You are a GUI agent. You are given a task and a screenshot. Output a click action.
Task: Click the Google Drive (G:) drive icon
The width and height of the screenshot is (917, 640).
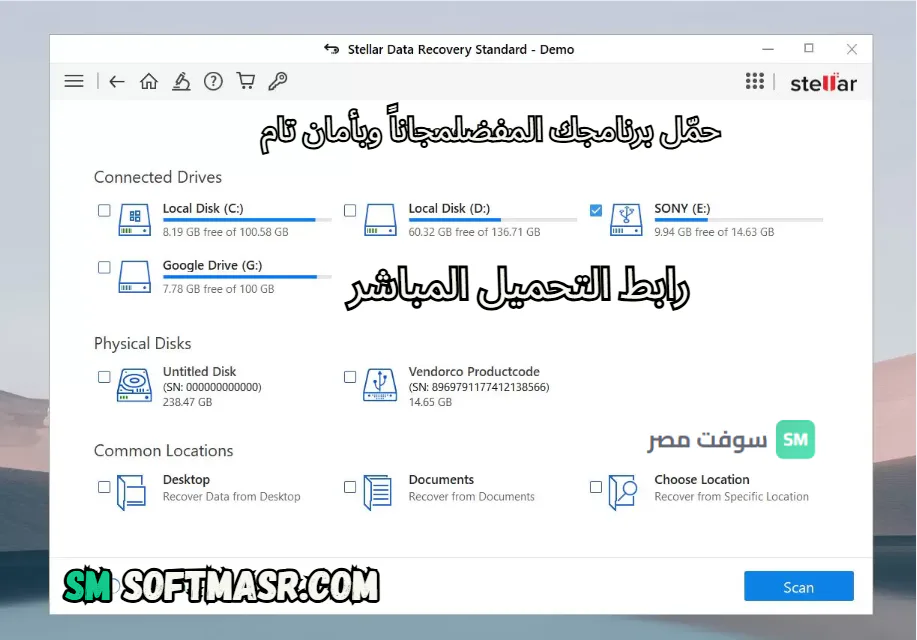point(135,276)
